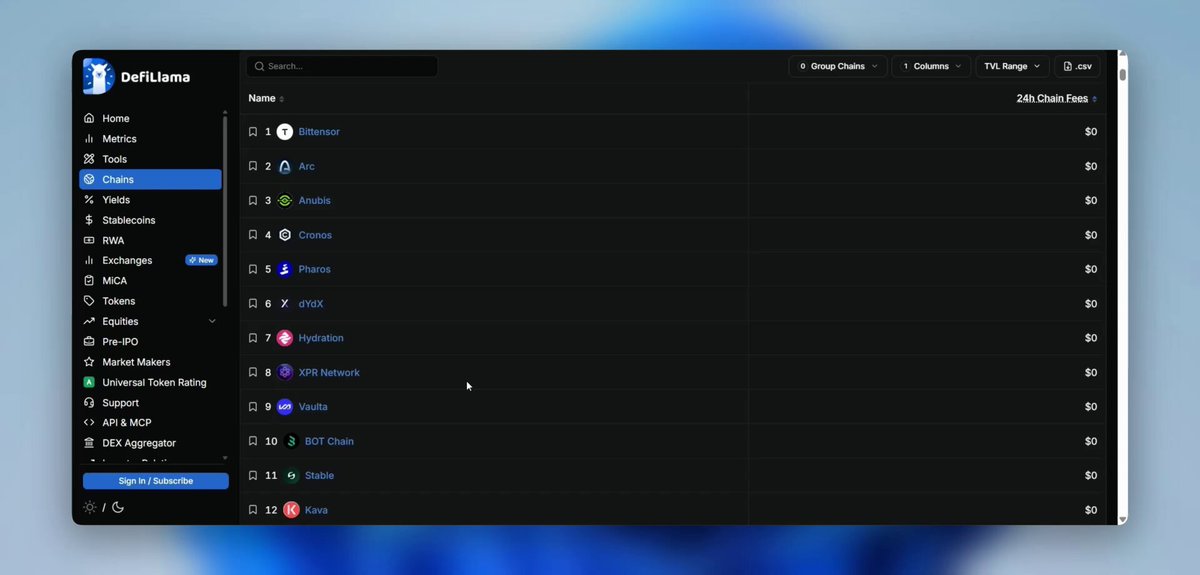The height and width of the screenshot is (575, 1200).
Task: Open the Cronos chain link
Action: (x=315, y=235)
